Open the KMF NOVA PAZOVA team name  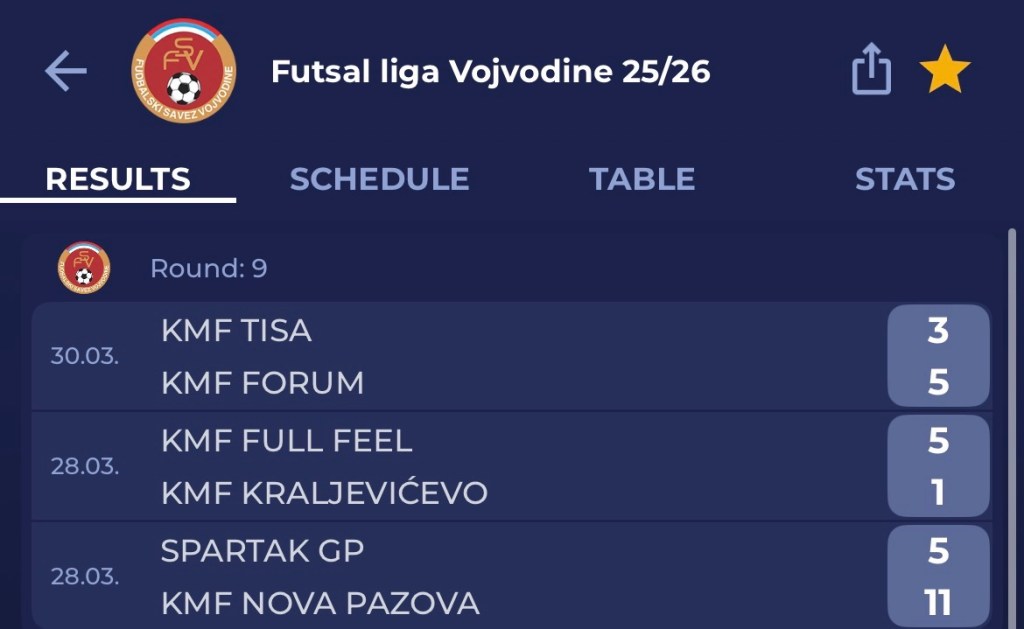point(320,603)
